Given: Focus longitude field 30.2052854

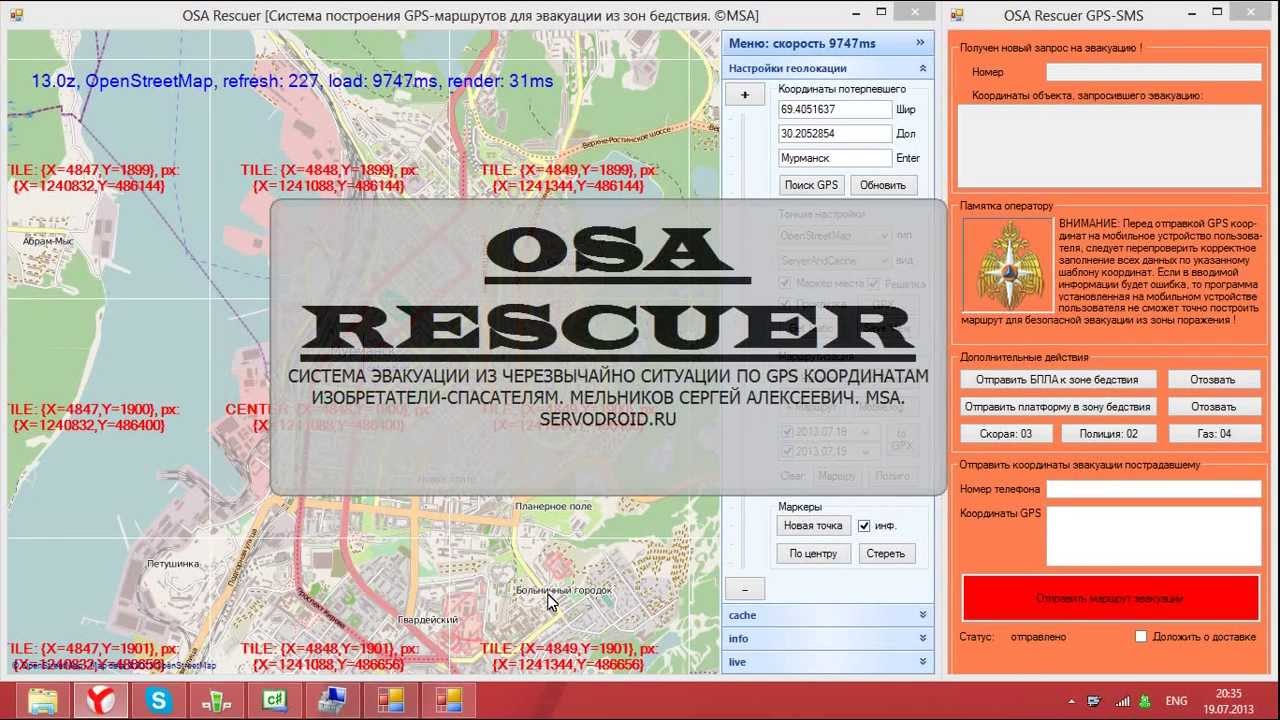Looking at the screenshot, I should point(835,134).
